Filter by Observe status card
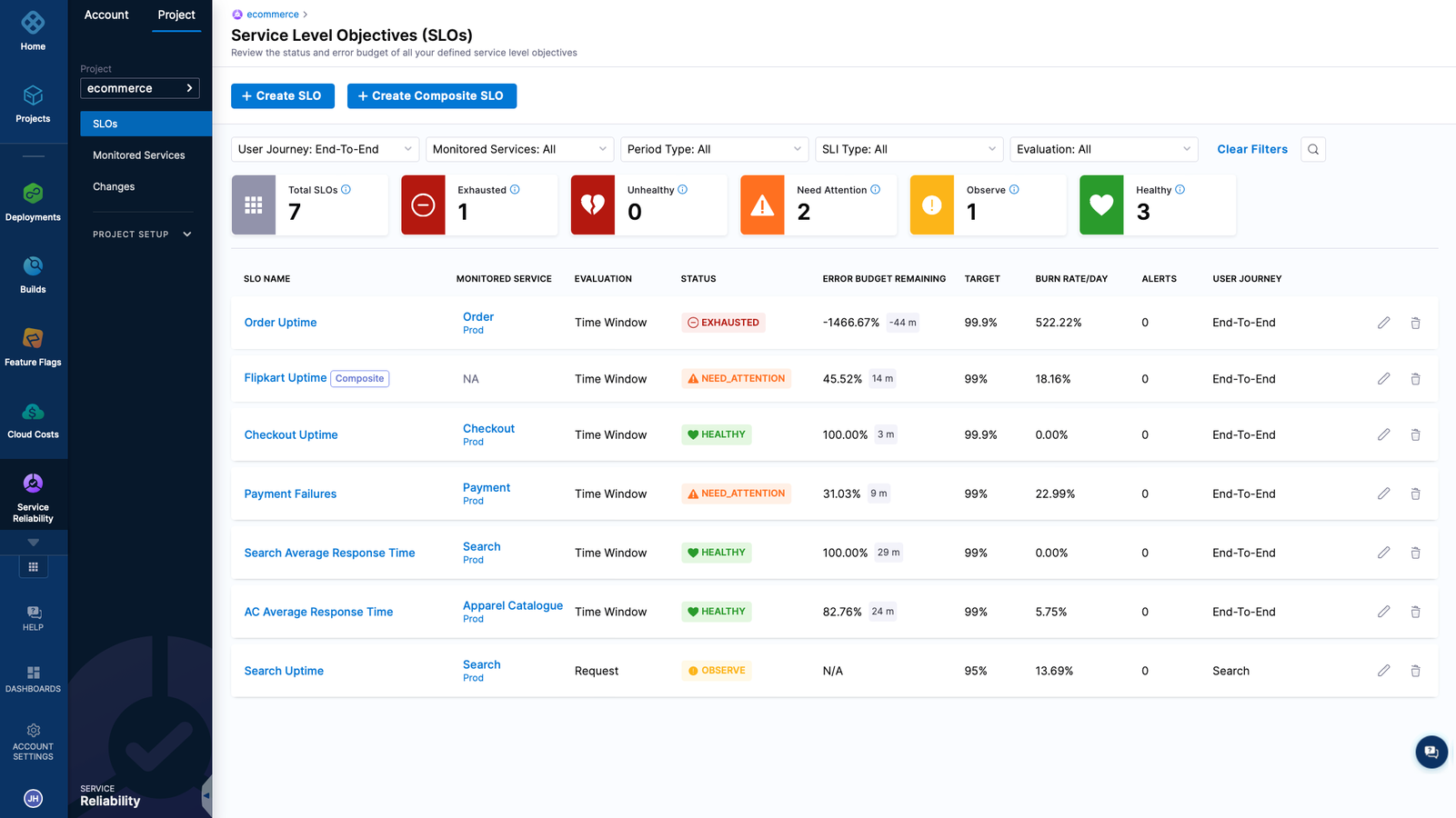 coord(988,205)
